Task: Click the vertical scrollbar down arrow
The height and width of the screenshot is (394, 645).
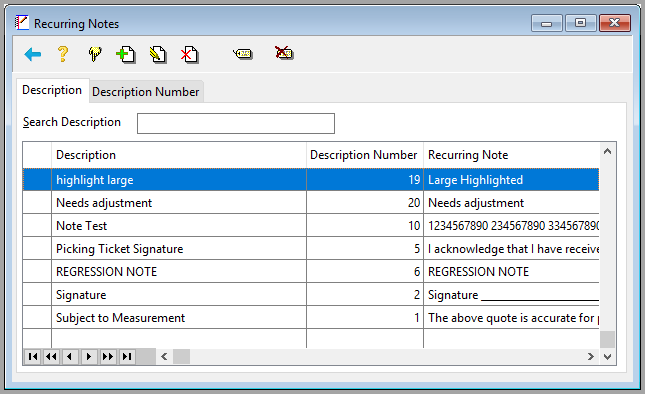Action: coord(608,357)
